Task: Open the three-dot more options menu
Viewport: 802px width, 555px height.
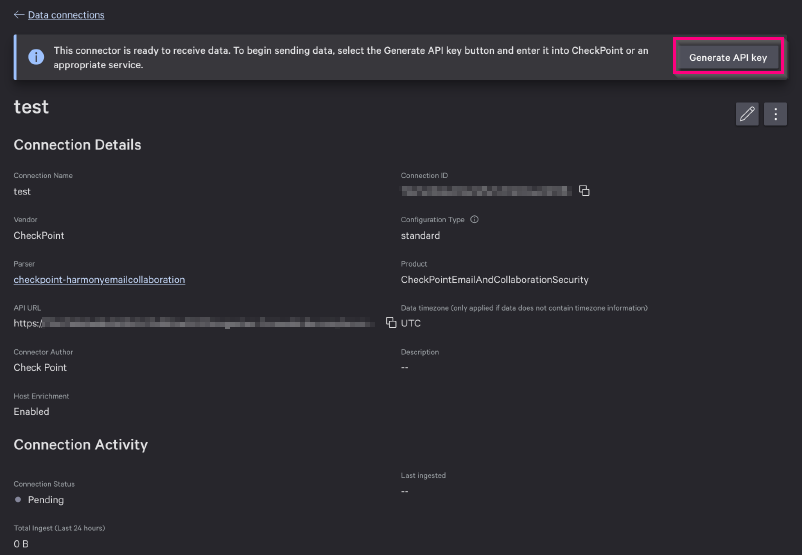Action: pyautogui.click(x=775, y=114)
